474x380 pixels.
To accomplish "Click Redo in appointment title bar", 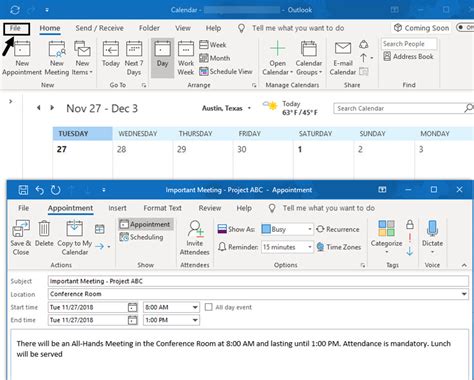I will 55,190.
